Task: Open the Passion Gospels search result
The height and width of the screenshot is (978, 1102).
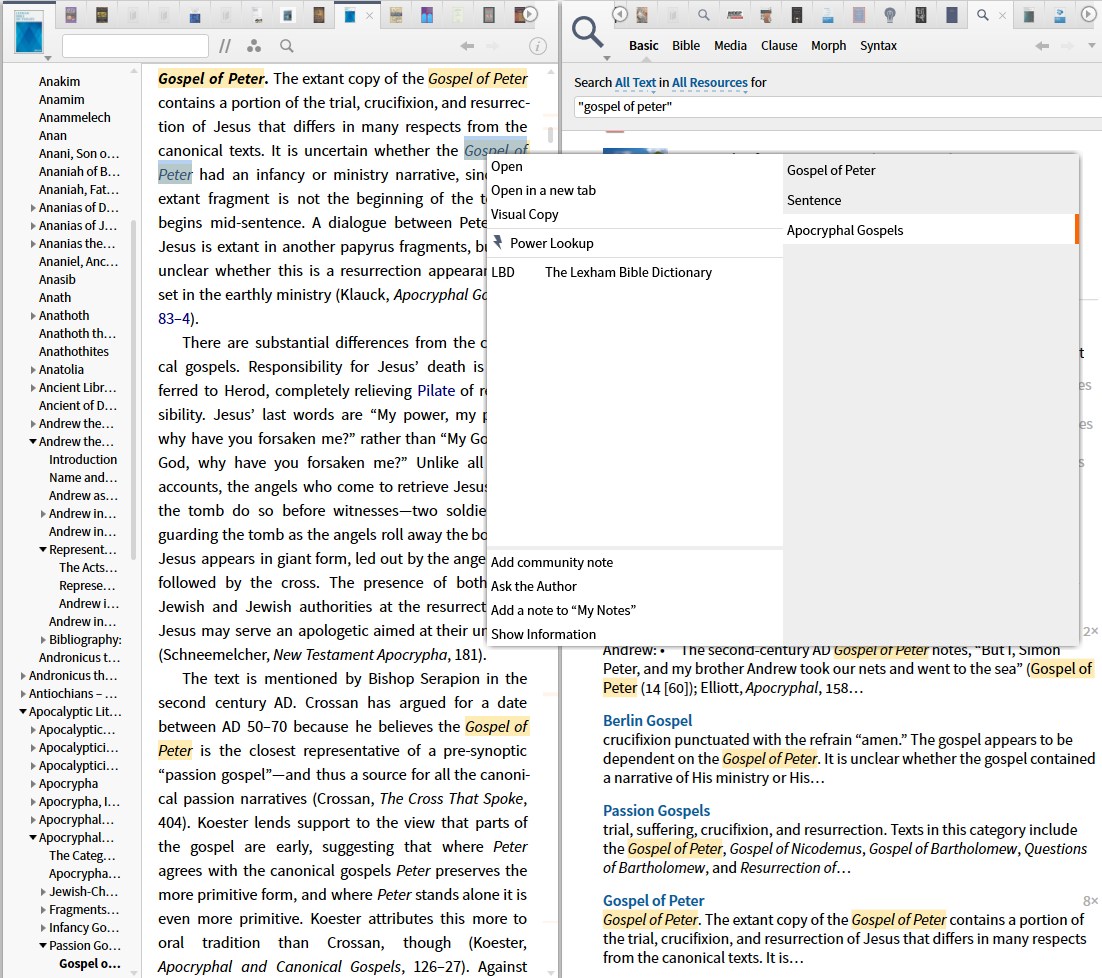Action: coord(656,811)
